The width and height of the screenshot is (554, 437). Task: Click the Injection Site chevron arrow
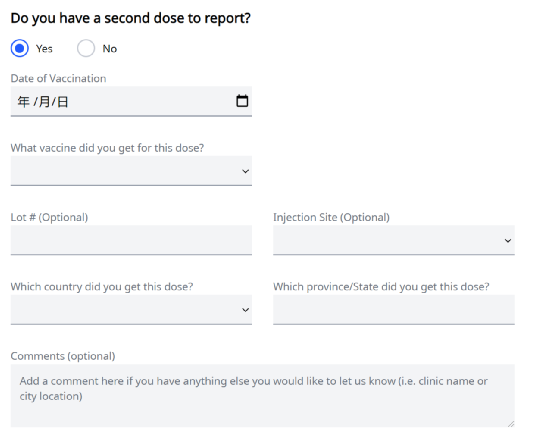[508, 241]
